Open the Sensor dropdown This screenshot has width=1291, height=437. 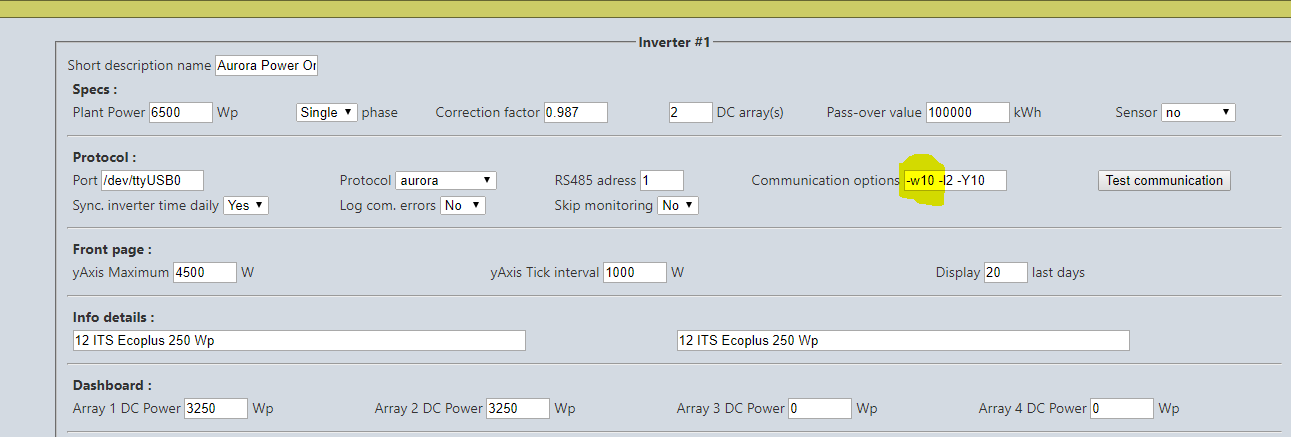pos(1198,113)
